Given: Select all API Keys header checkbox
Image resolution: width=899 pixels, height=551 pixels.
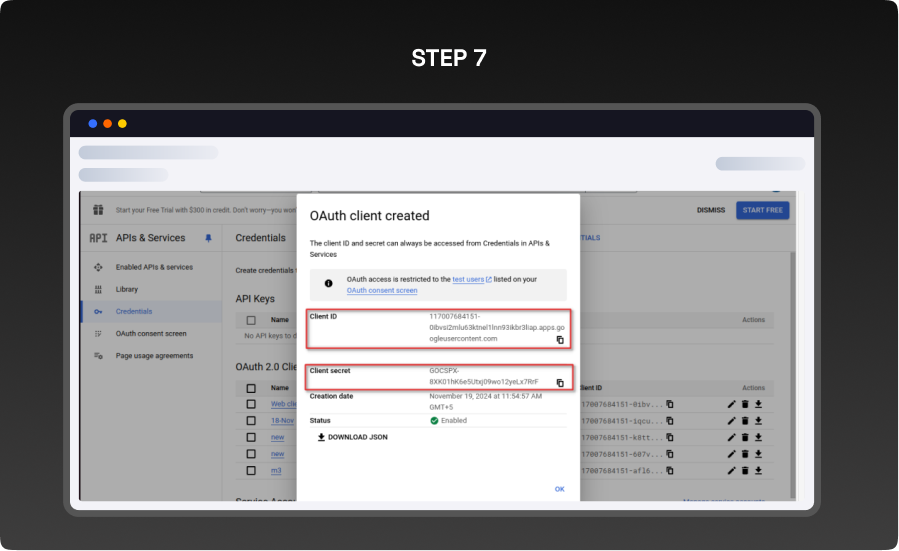Looking at the screenshot, I should point(251,320).
